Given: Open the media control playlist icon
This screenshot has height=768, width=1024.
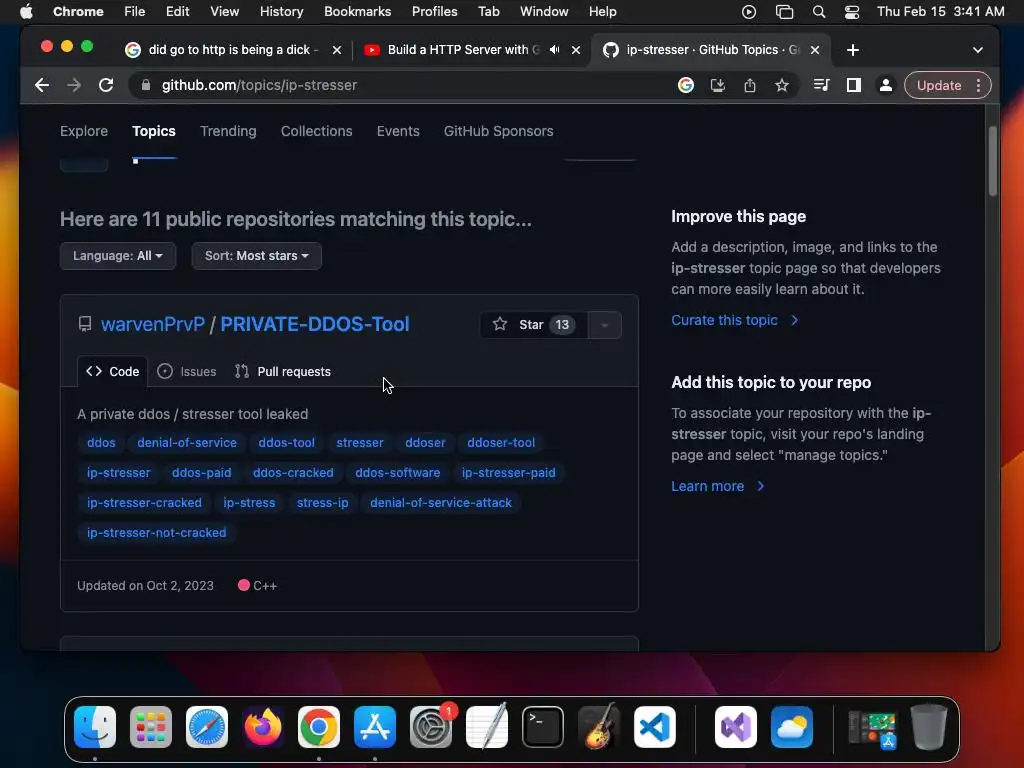Looking at the screenshot, I should click(x=822, y=86).
